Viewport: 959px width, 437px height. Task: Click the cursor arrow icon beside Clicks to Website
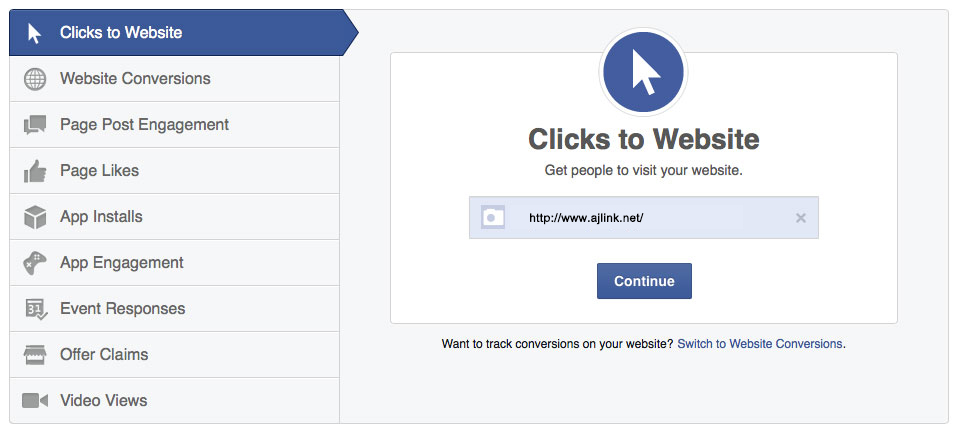35,33
